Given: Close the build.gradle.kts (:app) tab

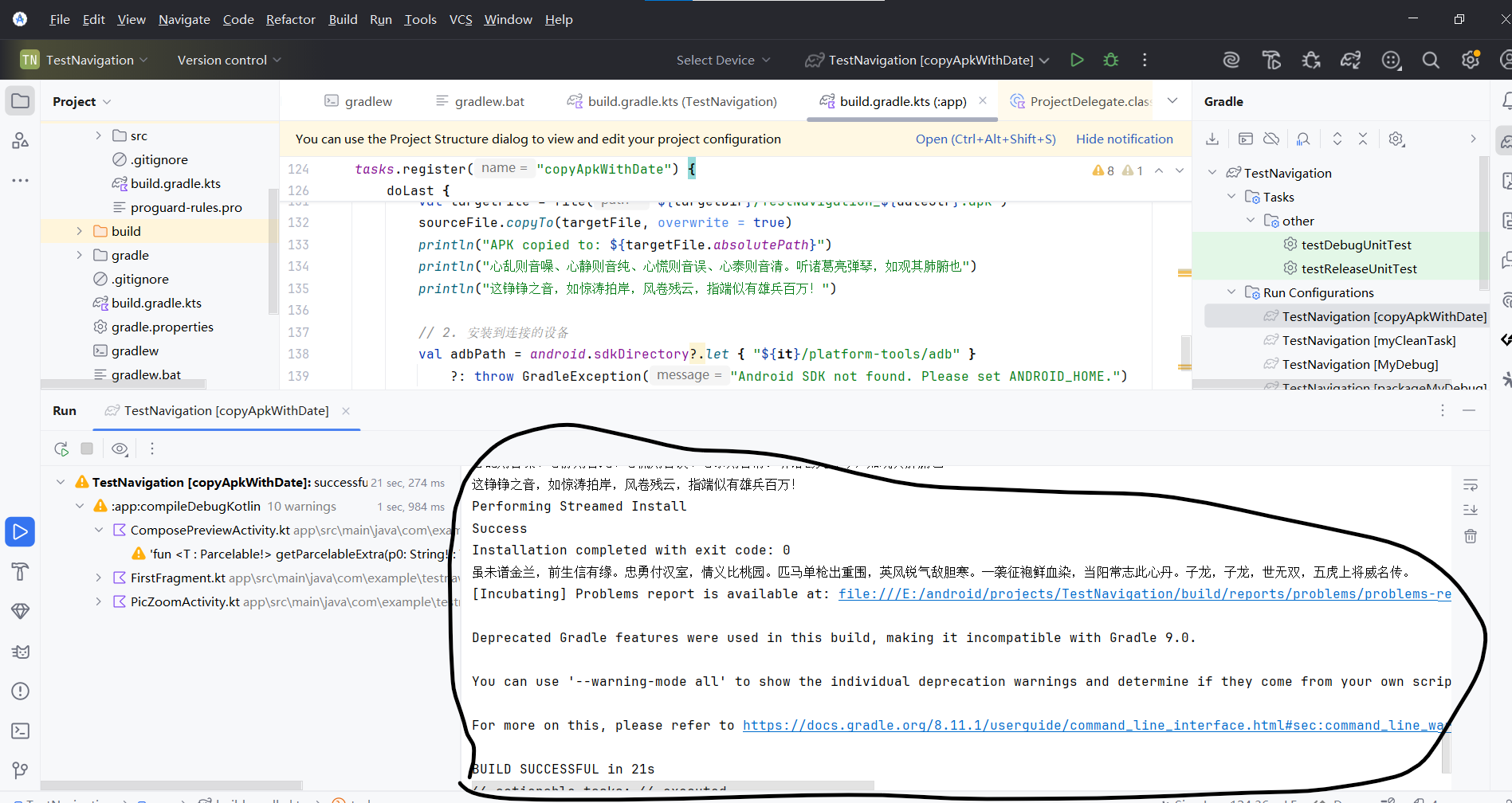Looking at the screenshot, I should [983, 100].
